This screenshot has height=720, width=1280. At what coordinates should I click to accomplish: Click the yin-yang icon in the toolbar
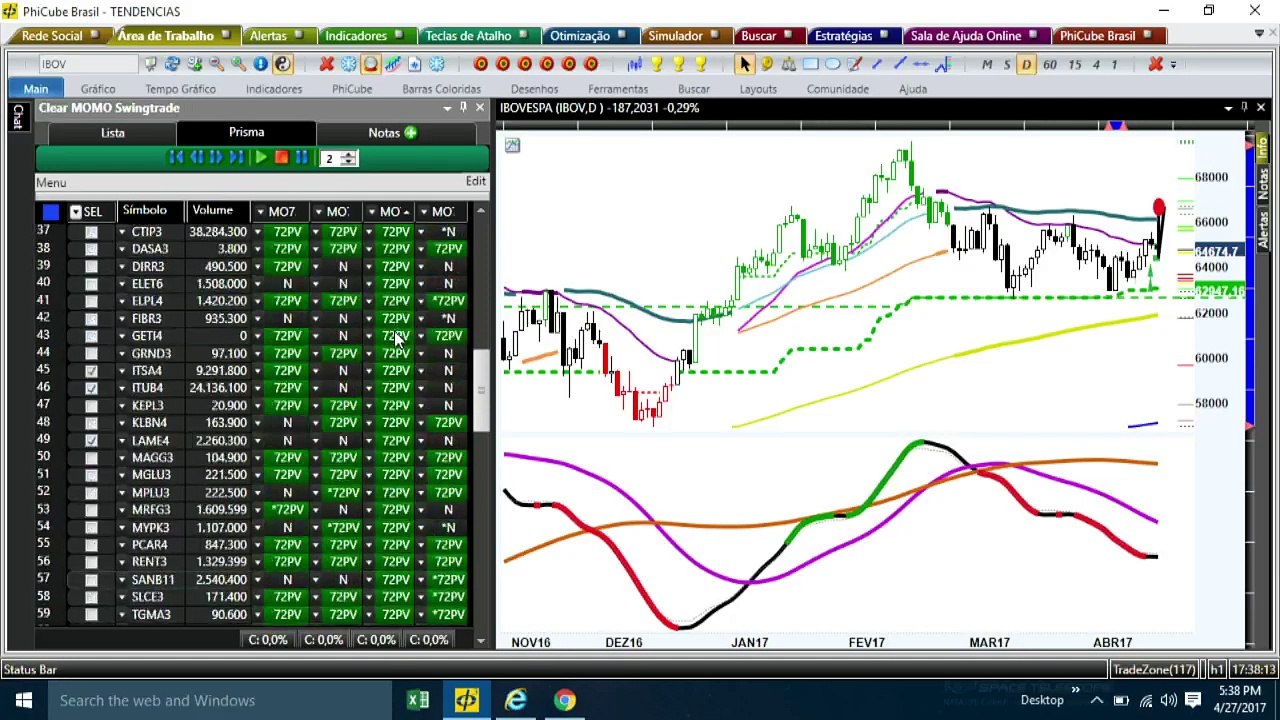click(x=283, y=64)
